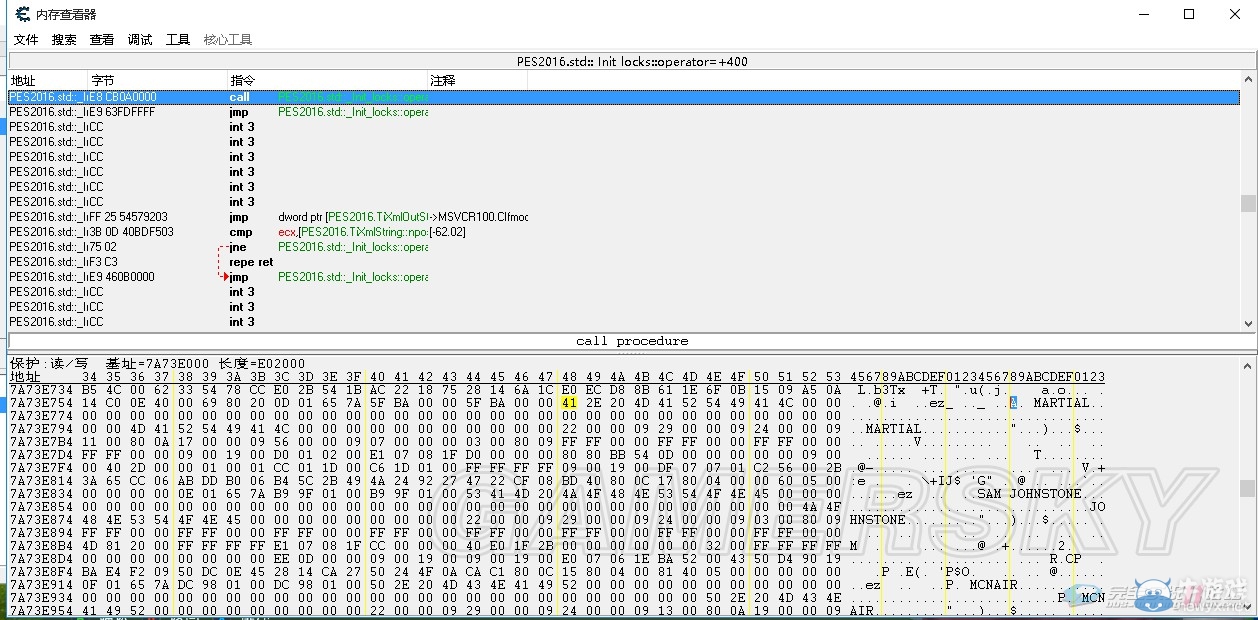
Task: Select the highlighted call row with bytes E8 CB0A0000
Action: [623, 97]
